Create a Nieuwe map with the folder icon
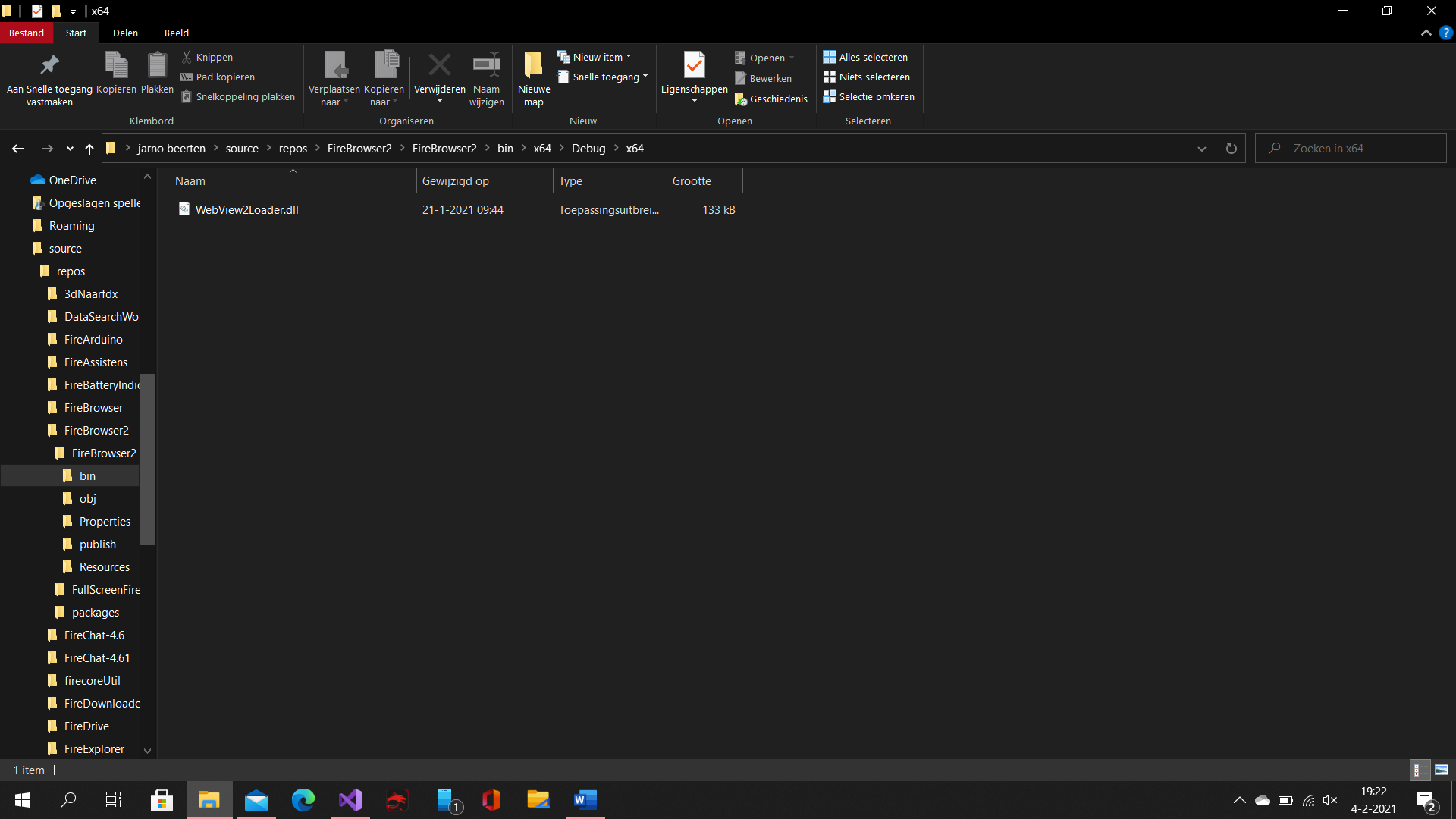 tap(533, 64)
